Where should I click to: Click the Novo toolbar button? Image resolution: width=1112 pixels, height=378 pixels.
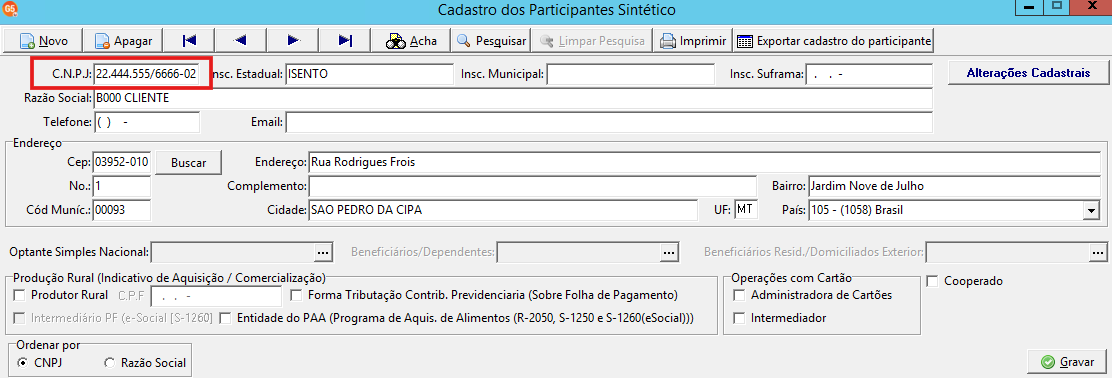click(43, 40)
